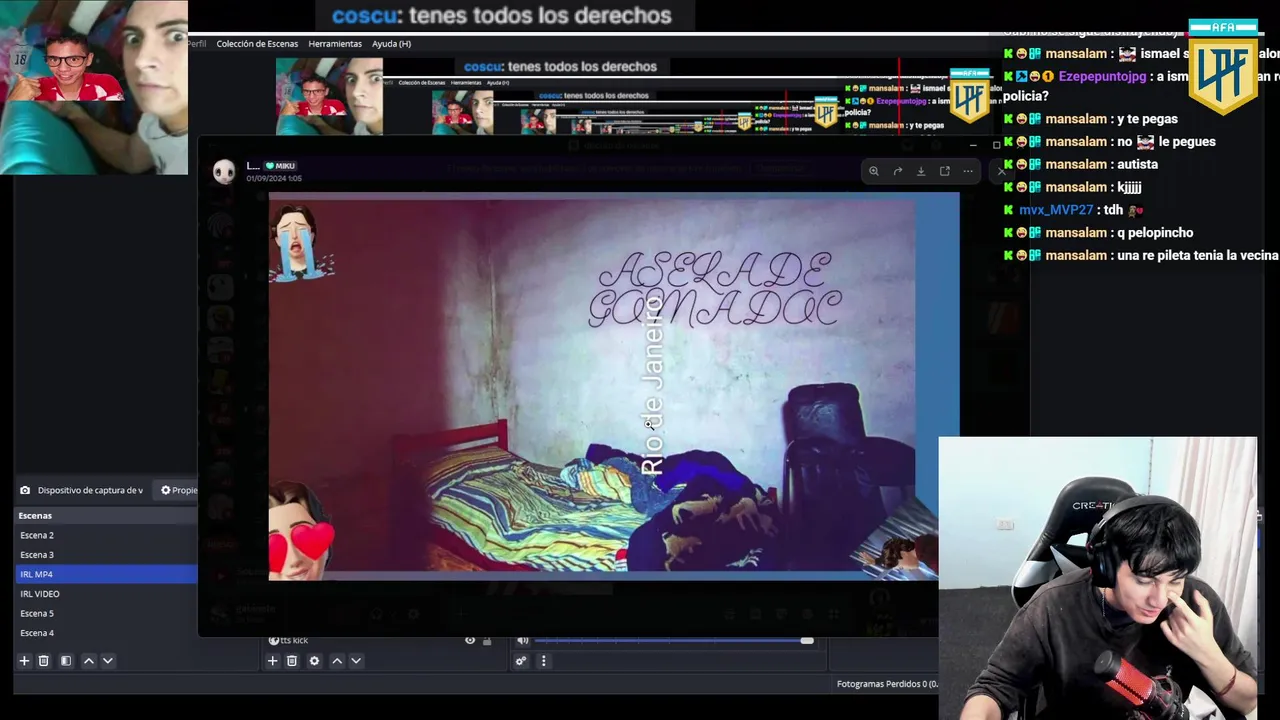The height and width of the screenshot is (720, 1280).
Task: Mute audio using the speaker icon
Action: click(x=522, y=640)
